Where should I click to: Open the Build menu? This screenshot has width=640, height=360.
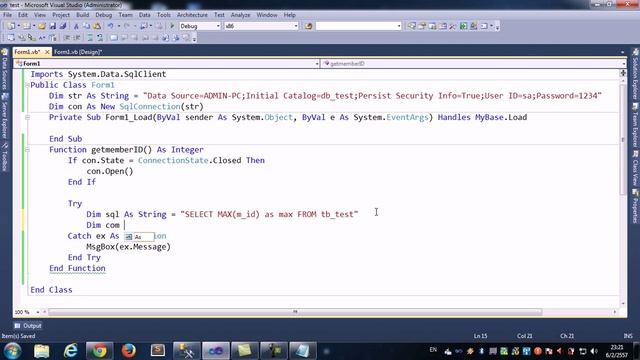(x=82, y=15)
